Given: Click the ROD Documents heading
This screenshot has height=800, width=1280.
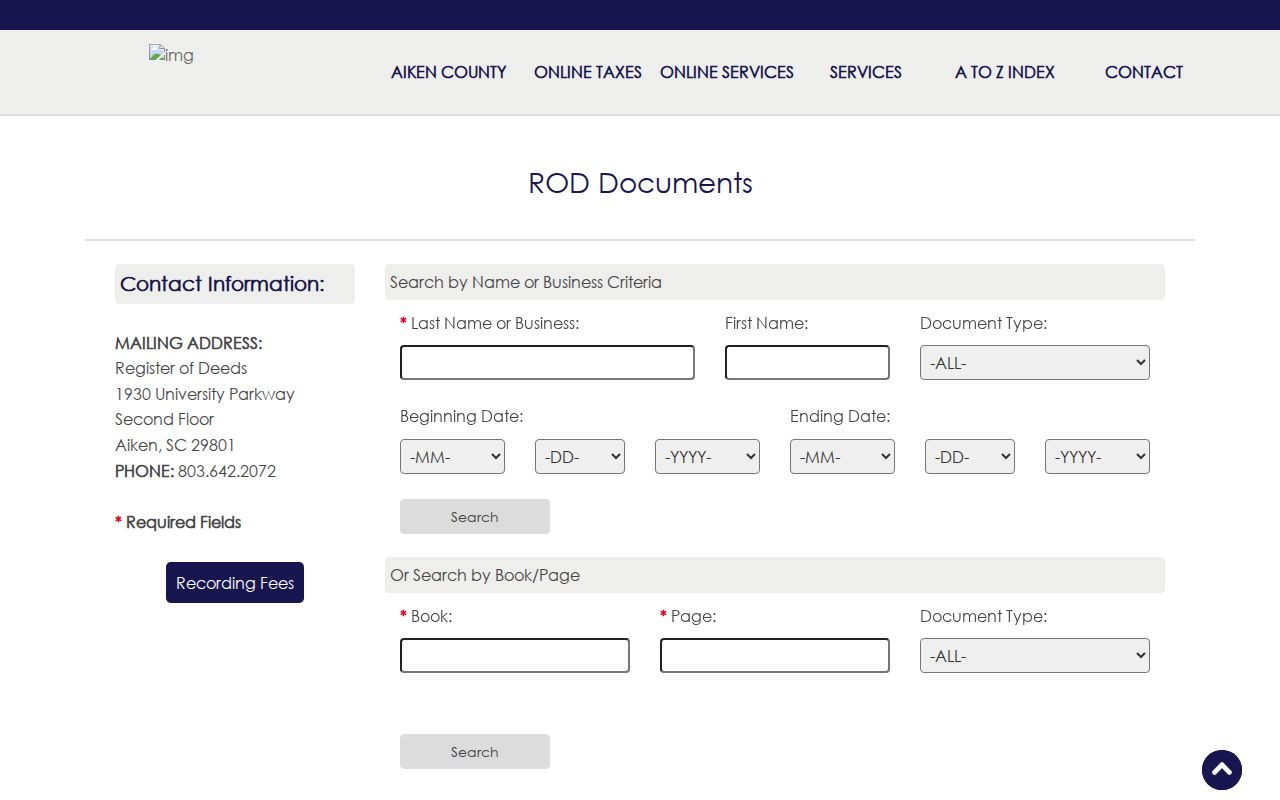Looking at the screenshot, I should pos(640,183).
